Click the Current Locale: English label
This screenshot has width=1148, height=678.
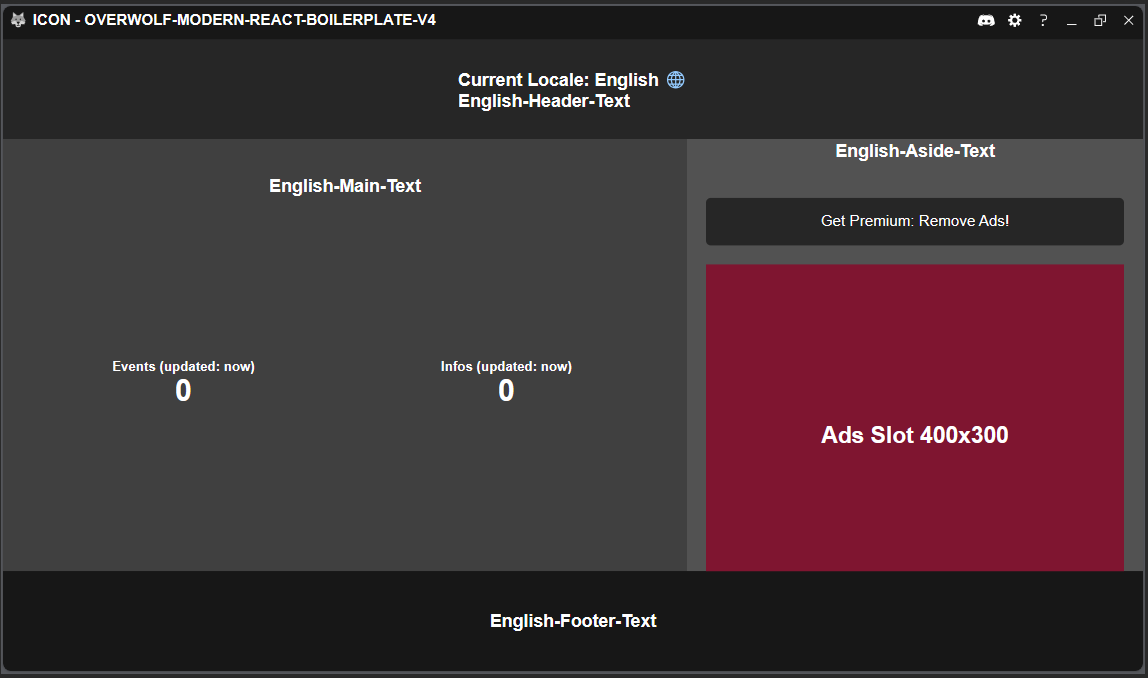click(558, 80)
